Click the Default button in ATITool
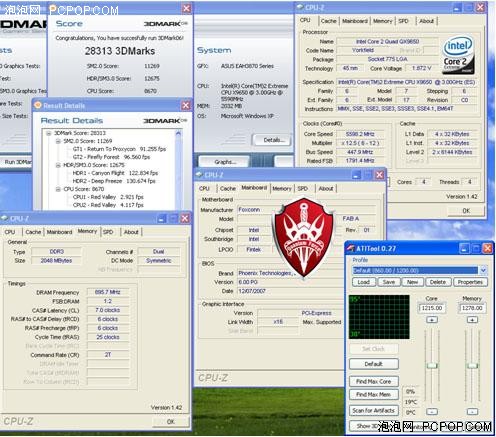The height and width of the screenshot is (437, 496). click(x=374, y=364)
